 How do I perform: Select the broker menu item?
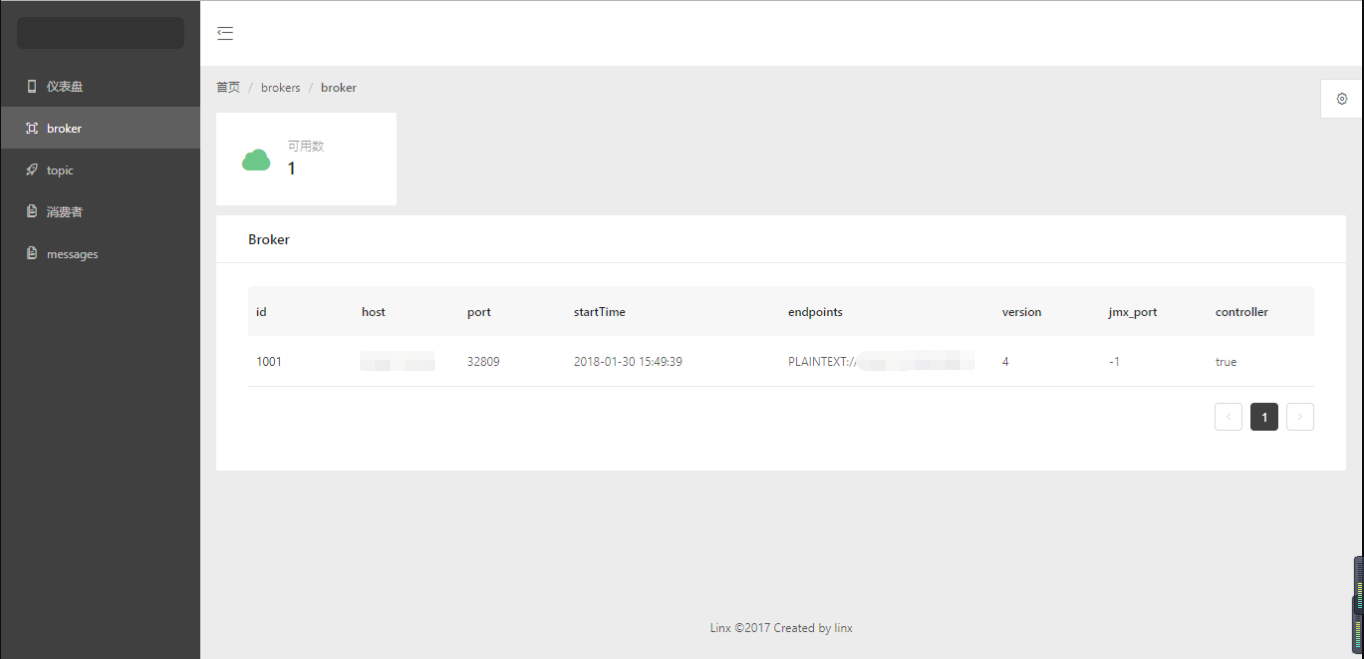click(100, 128)
